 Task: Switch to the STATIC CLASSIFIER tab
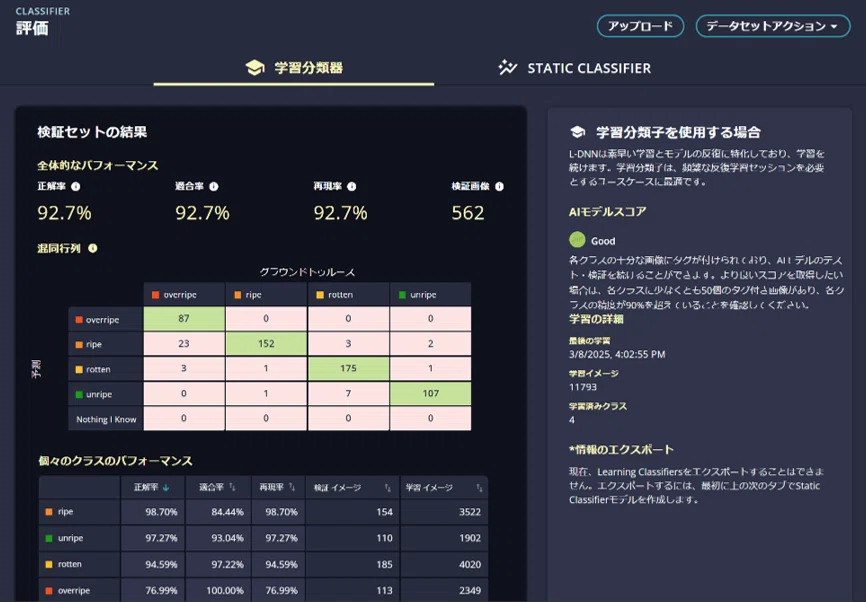(x=574, y=68)
